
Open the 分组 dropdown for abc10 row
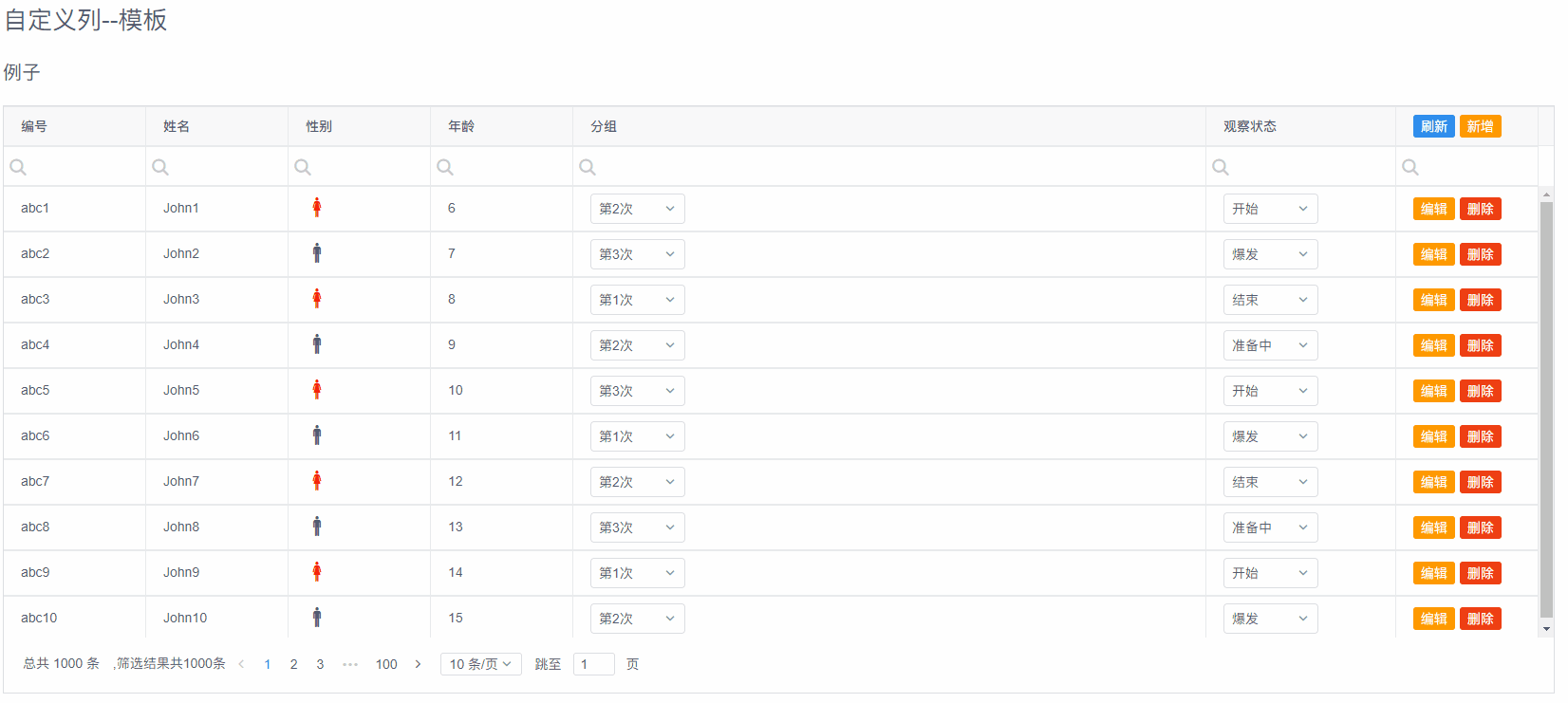tap(637, 619)
